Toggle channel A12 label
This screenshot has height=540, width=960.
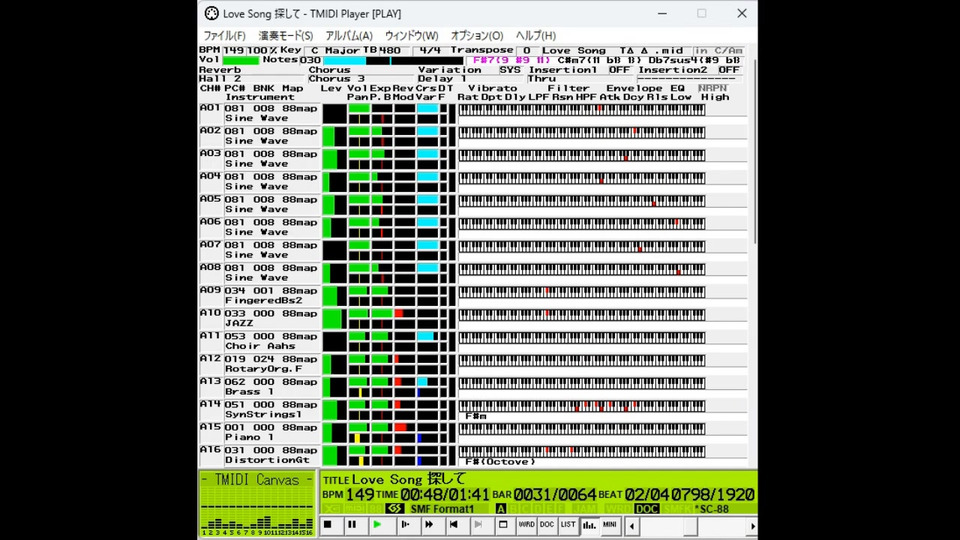click(211, 358)
